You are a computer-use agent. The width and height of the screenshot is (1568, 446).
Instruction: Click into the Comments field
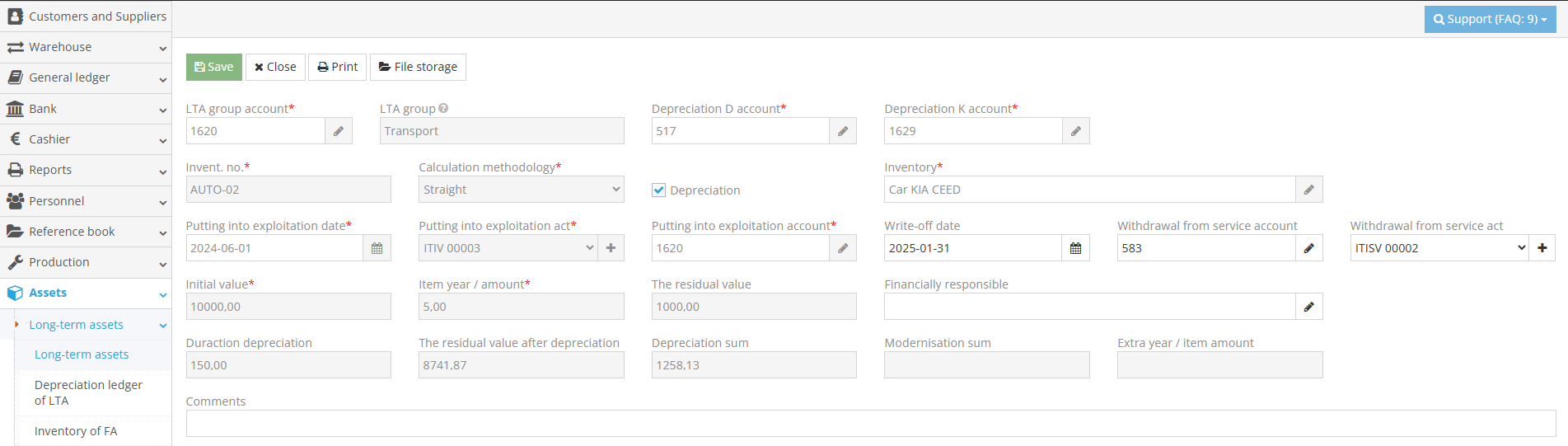pos(870,423)
